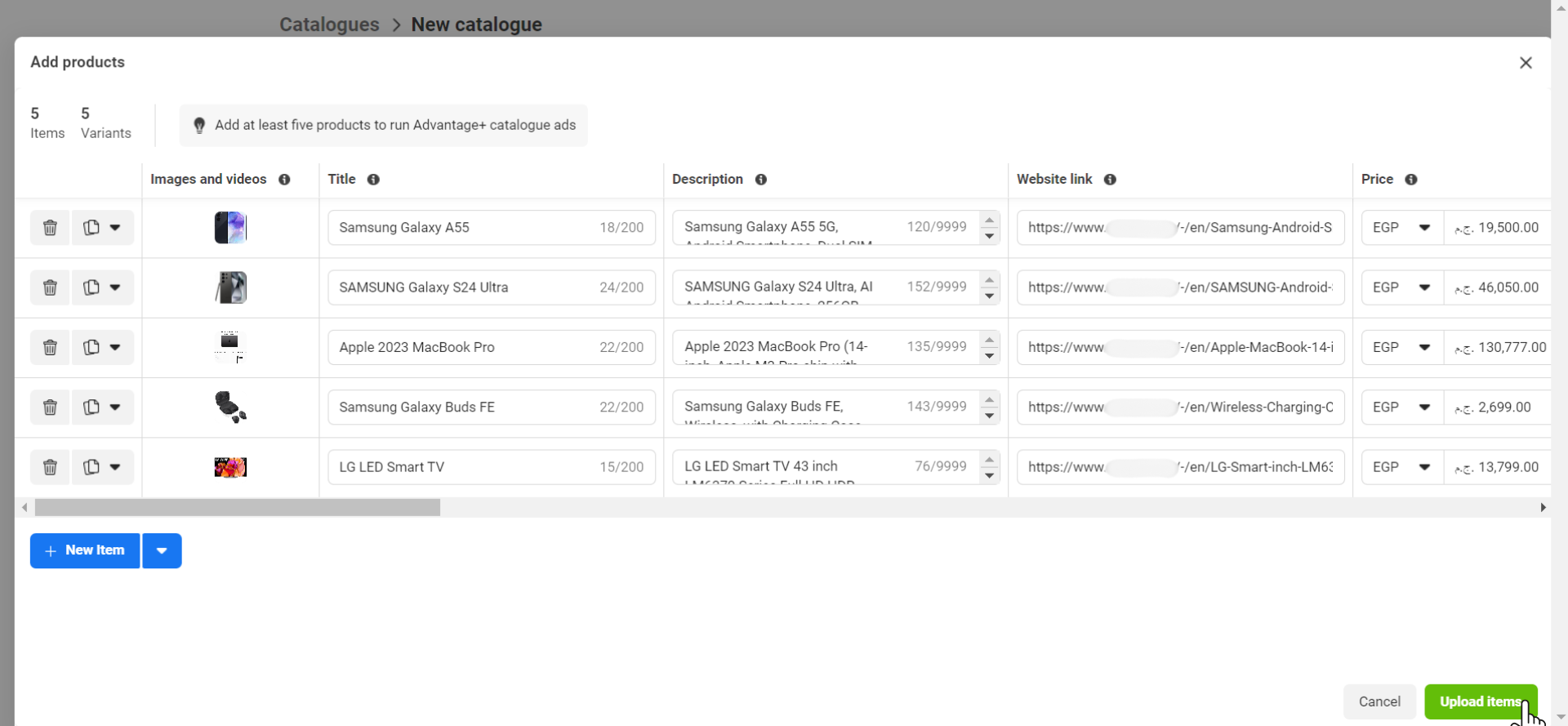
Task: Click the horizontal scrollbar left arrow
Action: point(24,508)
